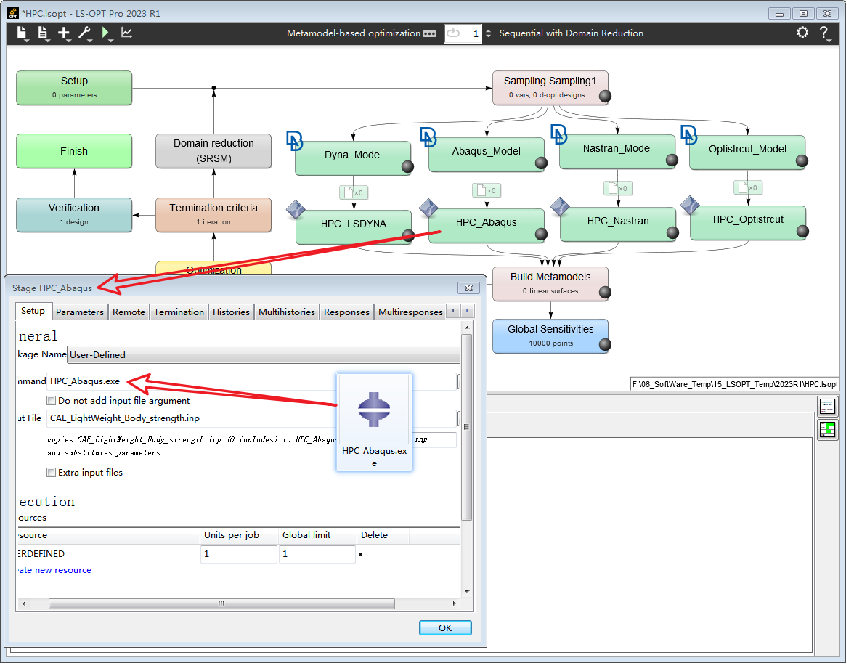This screenshot has height=664, width=847.
Task: Open the Termination criteria box
Action: pos(213,215)
